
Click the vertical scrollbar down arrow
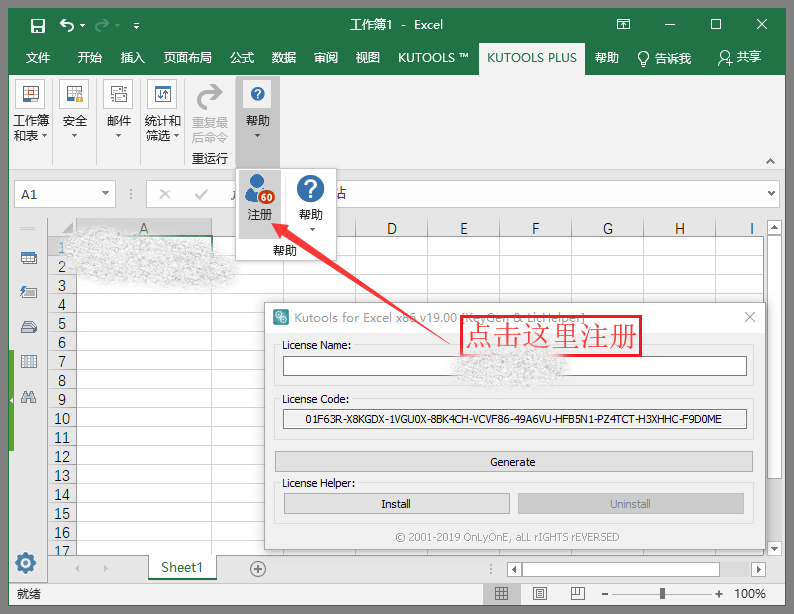click(774, 548)
